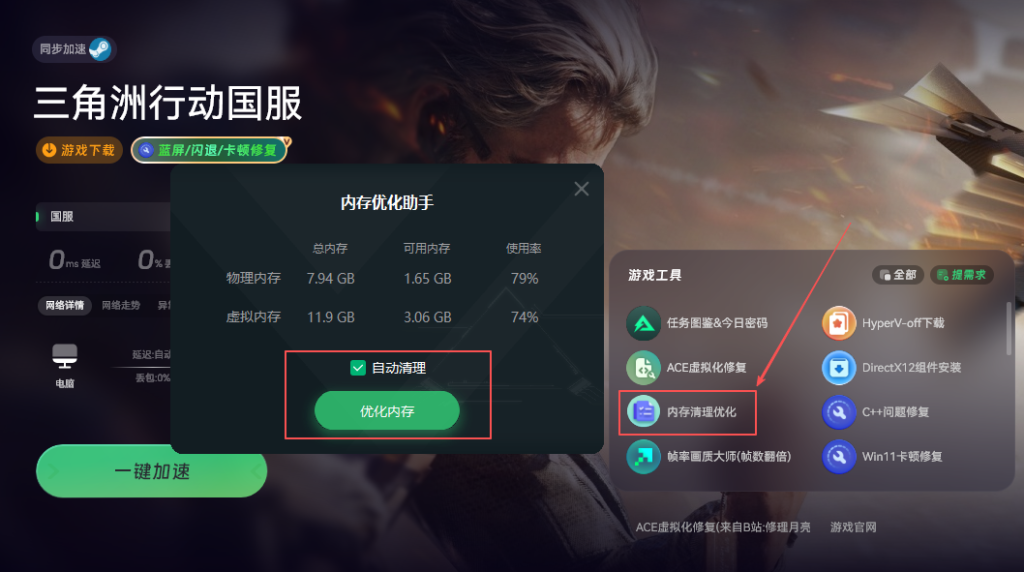Click the C++问题修复 wrench icon
Screen dimensions: 1024x572
(x=839, y=412)
